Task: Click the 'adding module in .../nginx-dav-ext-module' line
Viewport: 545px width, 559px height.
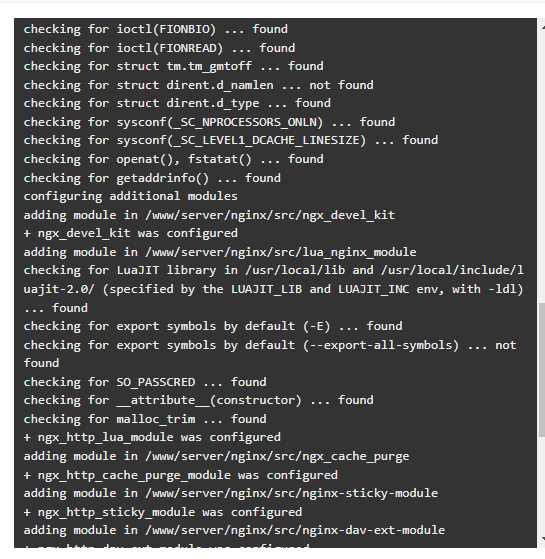Action: click(234, 530)
